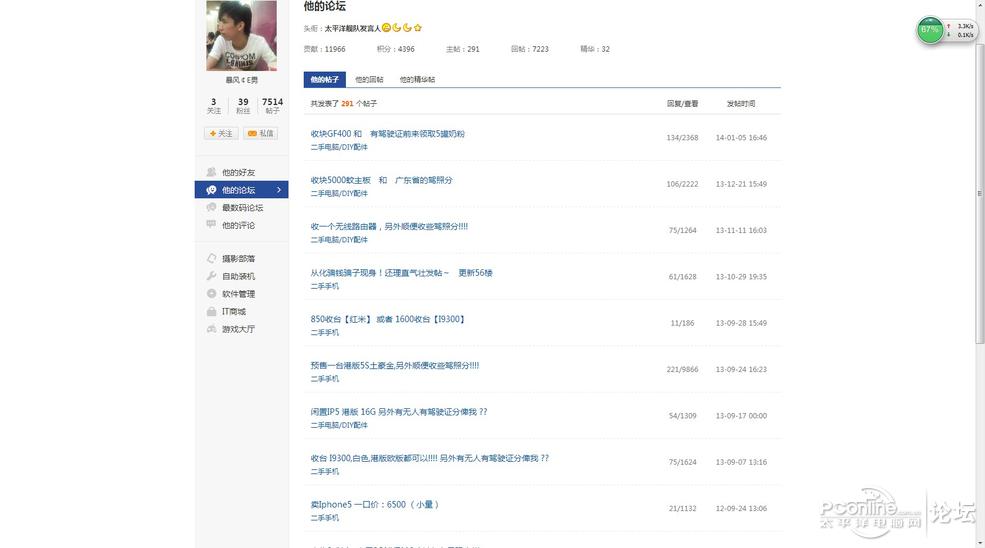Image resolution: width=985 pixels, height=548 pixels.
Task: Click the 精华：32 statistic
Action: click(595, 49)
